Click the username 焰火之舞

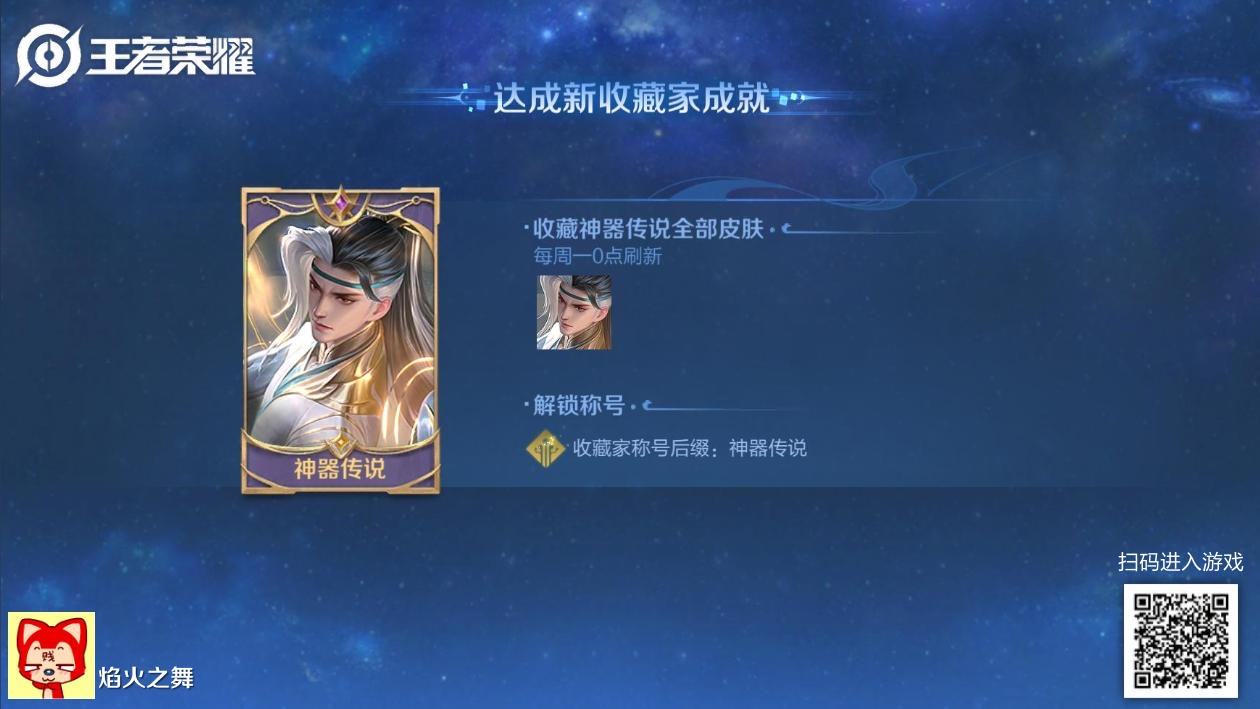coord(146,679)
